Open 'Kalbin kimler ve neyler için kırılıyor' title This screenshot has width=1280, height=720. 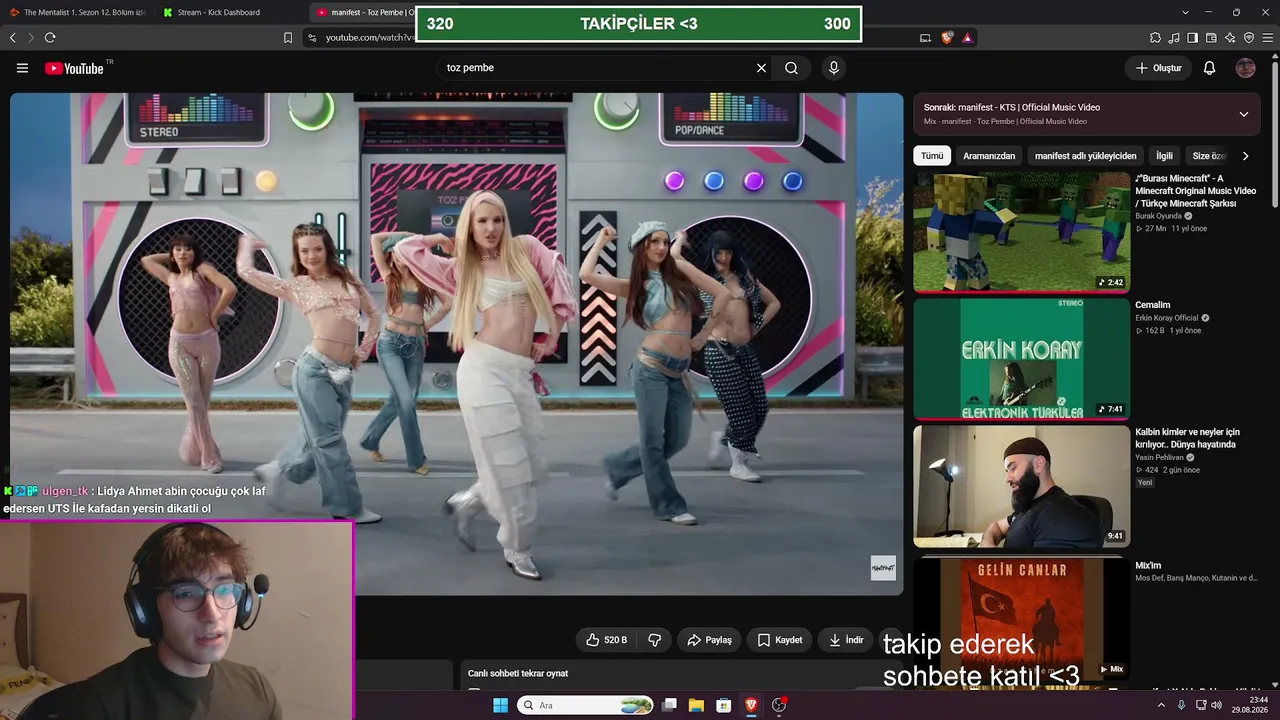tap(1188, 438)
